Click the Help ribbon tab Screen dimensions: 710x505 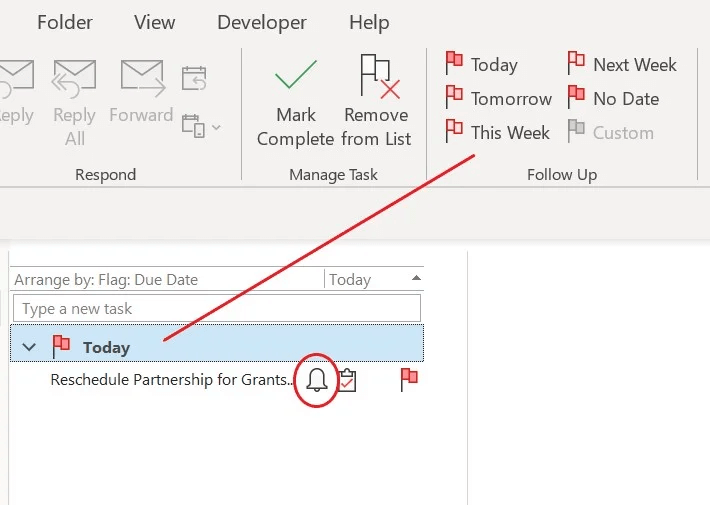tap(368, 22)
